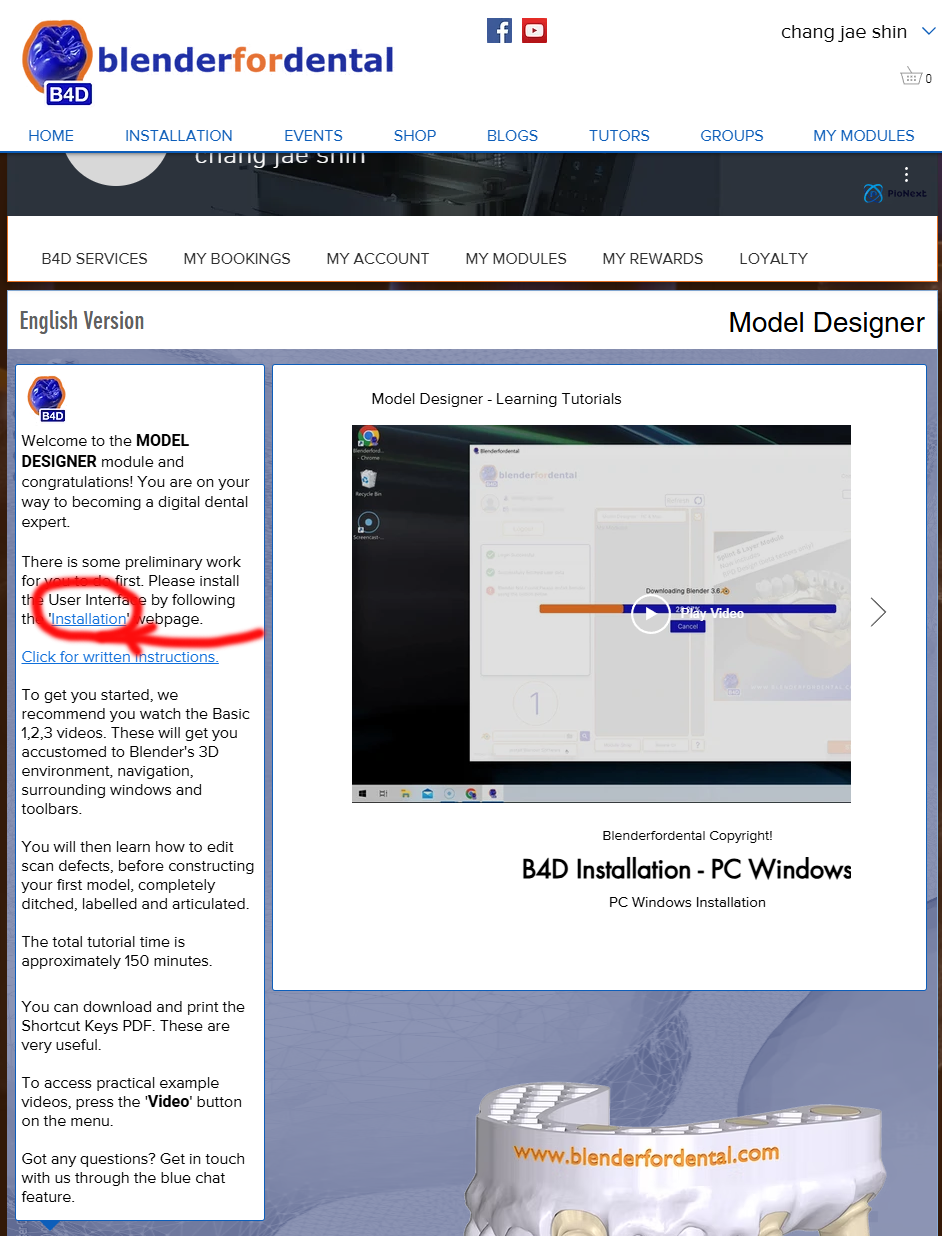Click 'Model Designer - Learning Tutorials' heading
This screenshot has width=942, height=1236.
[x=496, y=399]
